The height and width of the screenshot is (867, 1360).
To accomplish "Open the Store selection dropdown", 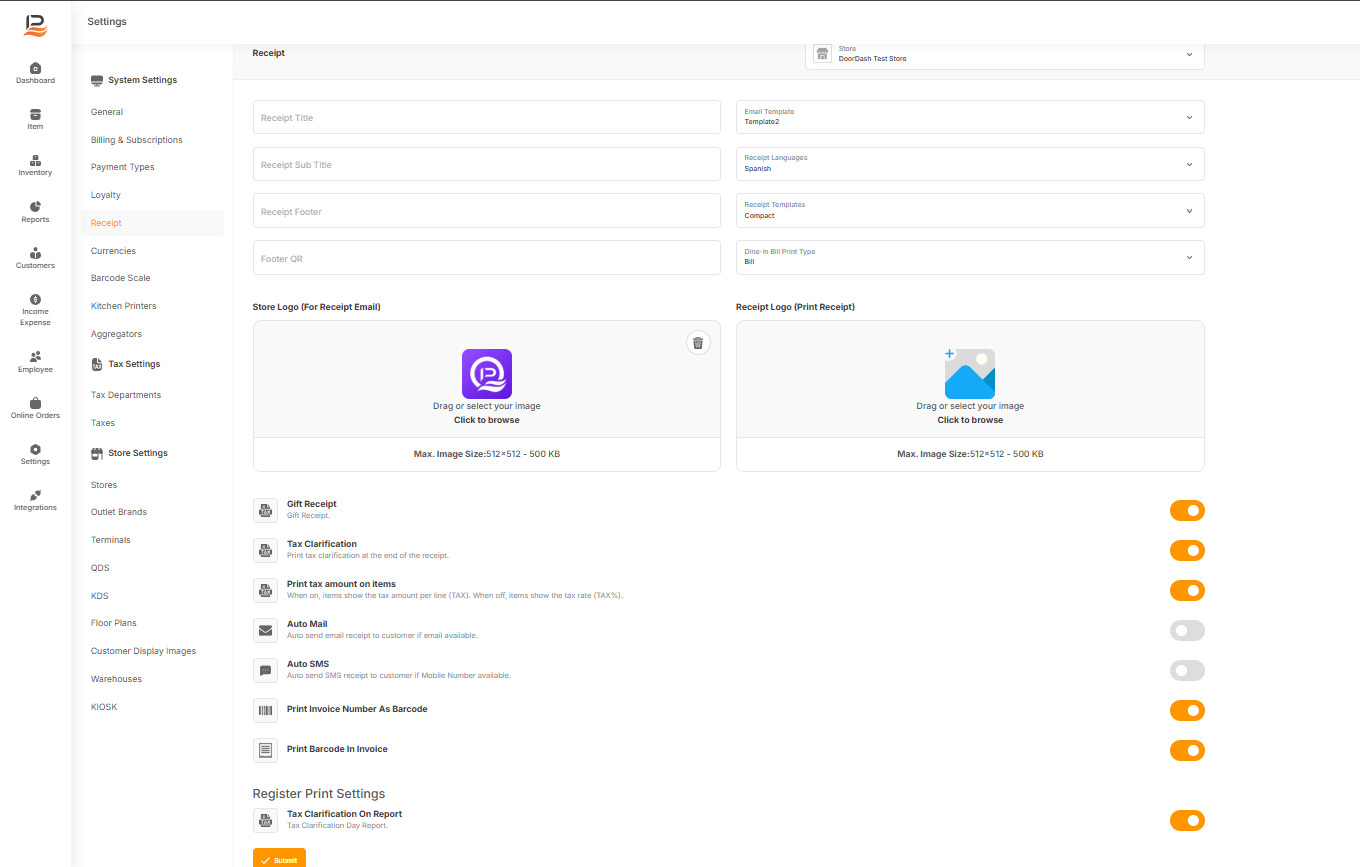I will (x=1005, y=54).
